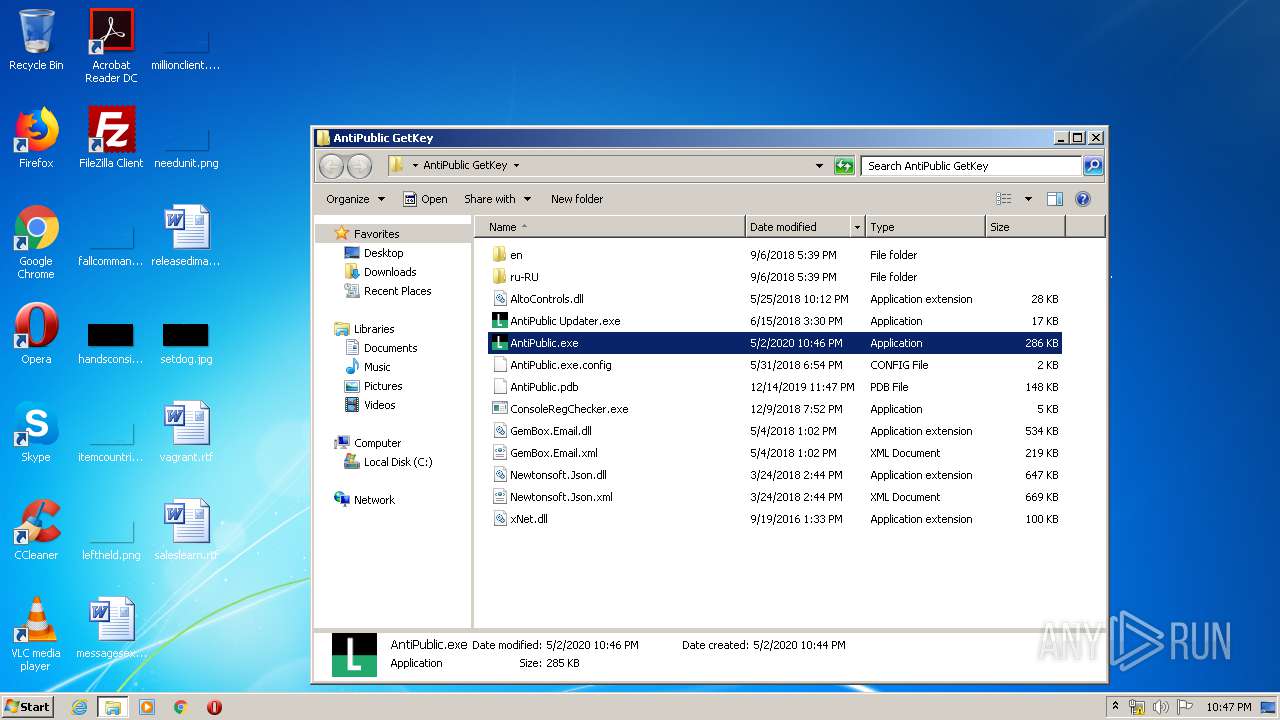Launch FileZilla Client shortcut

(x=111, y=138)
